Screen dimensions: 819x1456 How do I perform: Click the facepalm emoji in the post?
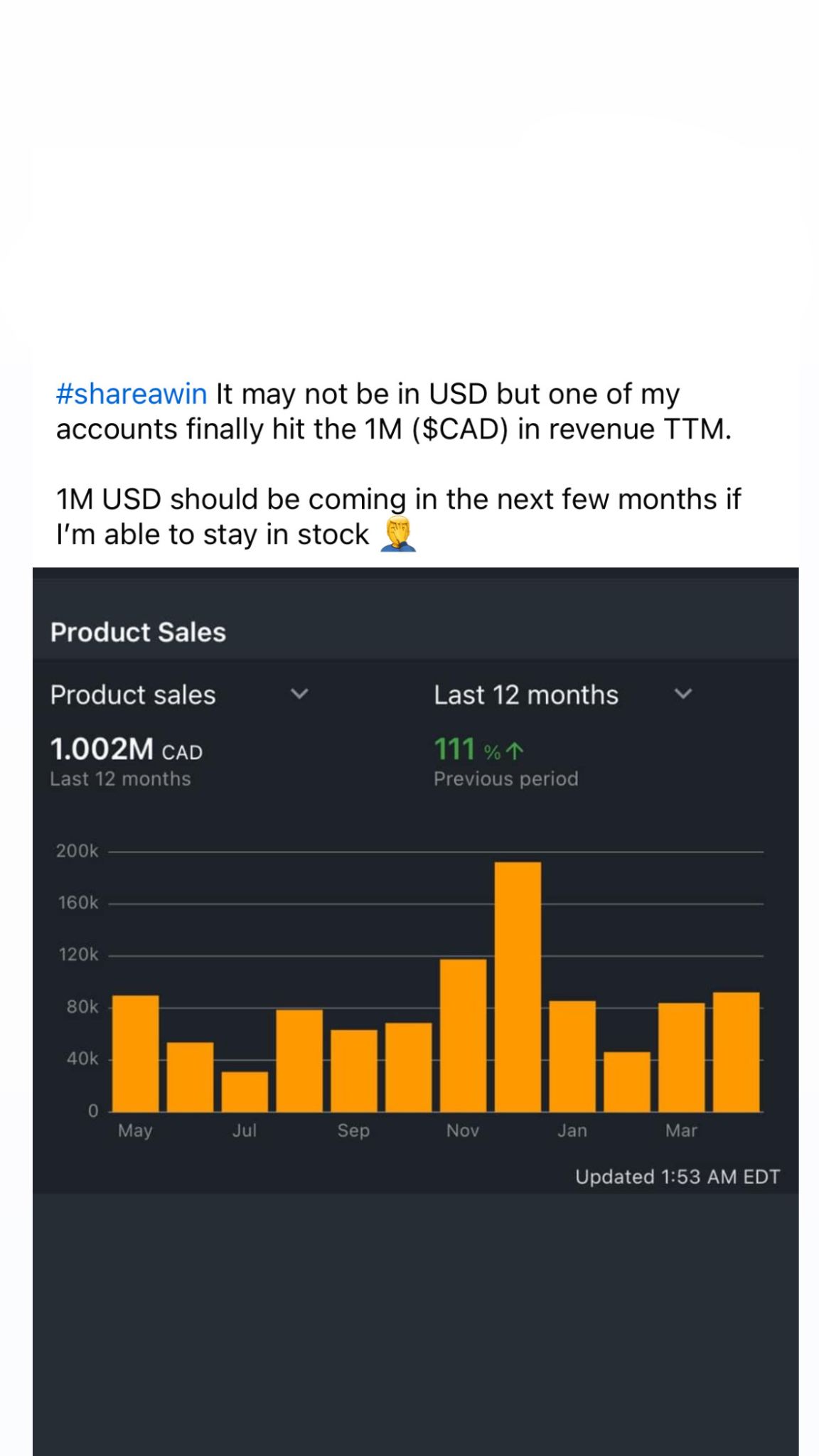tap(397, 535)
